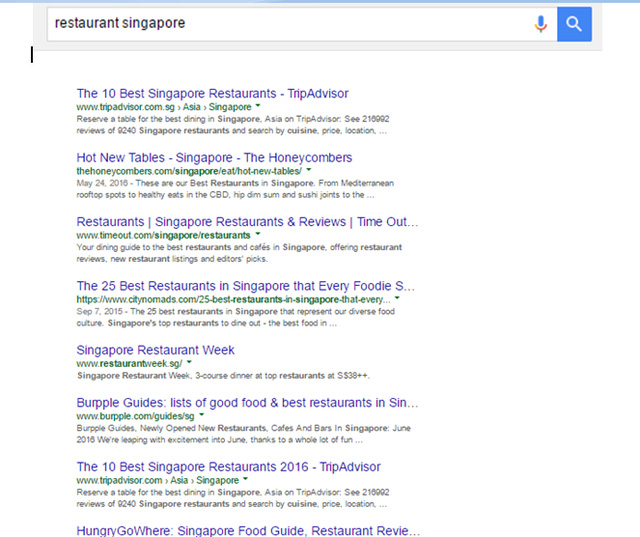Screen dimensions: 640x537
Task: Click the snippet starting 'Sep 7, 2015 - The 25 best'
Action: (236, 317)
